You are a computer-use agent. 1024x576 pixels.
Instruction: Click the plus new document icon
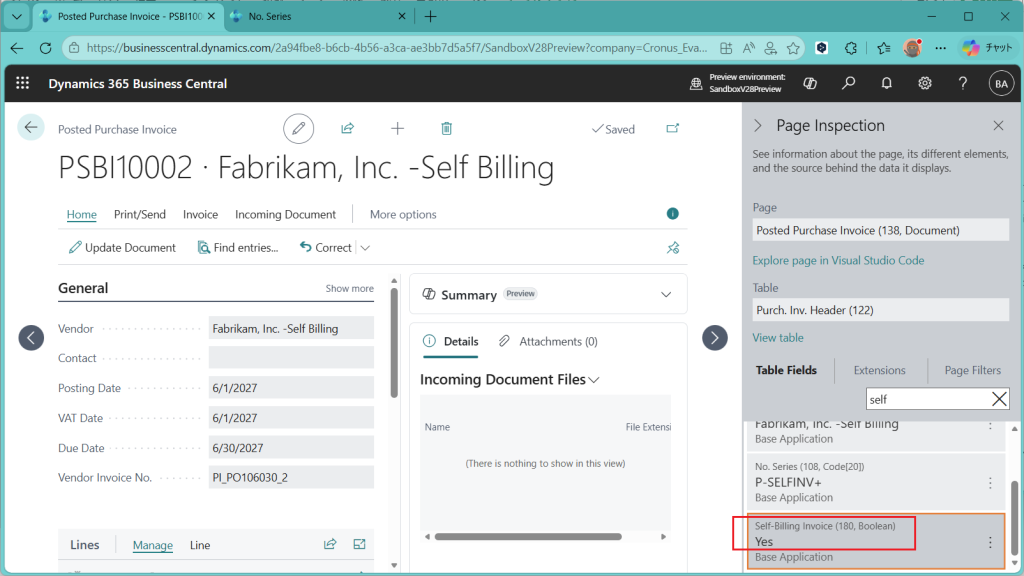tap(397, 128)
